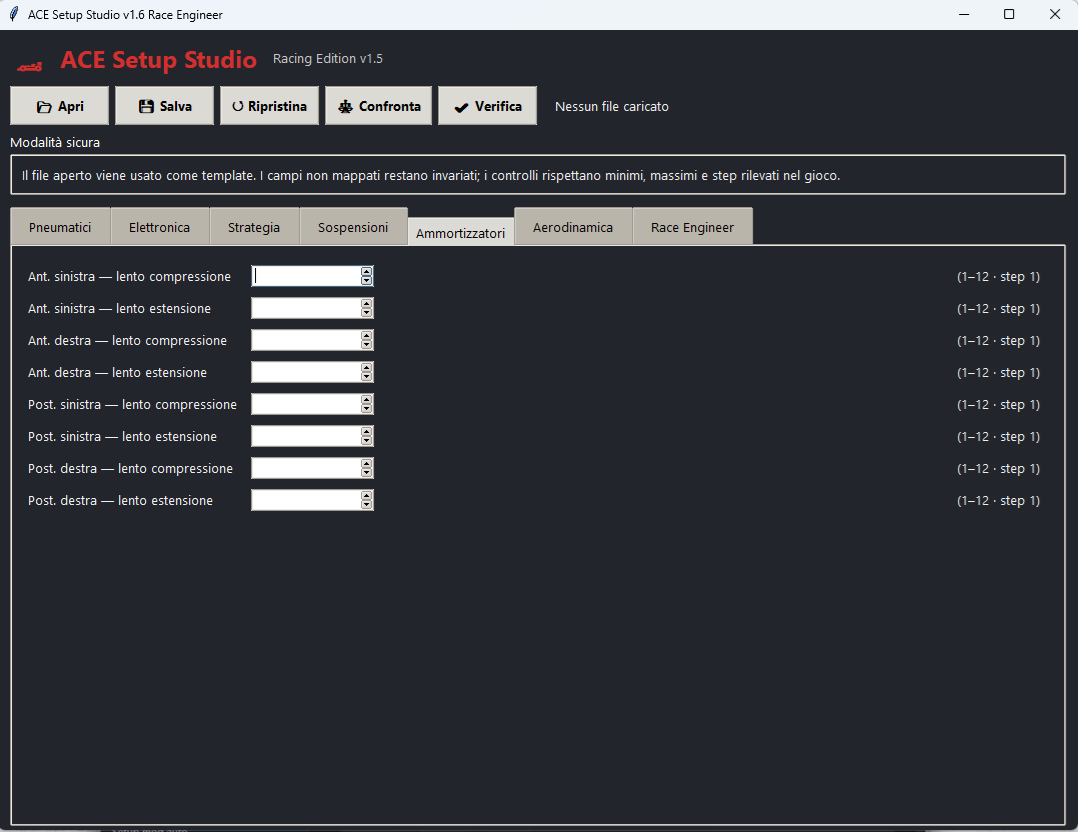Click the range hint beside Ant. destra lento compressione
This screenshot has height=832, width=1078.
998,340
